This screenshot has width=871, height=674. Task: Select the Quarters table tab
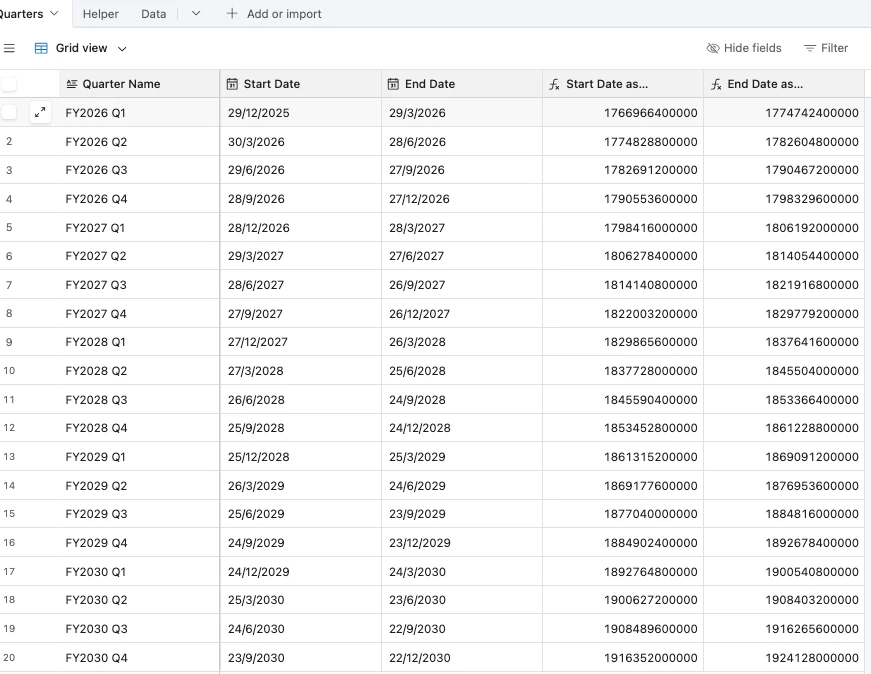(x=22, y=14)
